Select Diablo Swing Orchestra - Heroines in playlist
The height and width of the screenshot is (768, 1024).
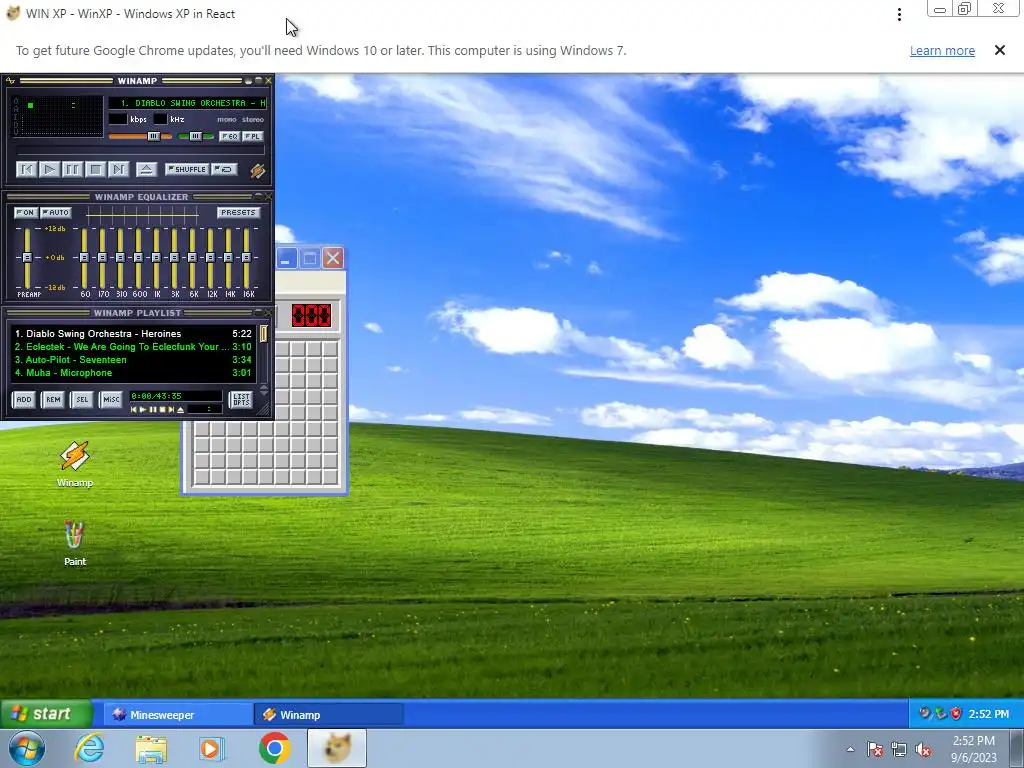133,334
